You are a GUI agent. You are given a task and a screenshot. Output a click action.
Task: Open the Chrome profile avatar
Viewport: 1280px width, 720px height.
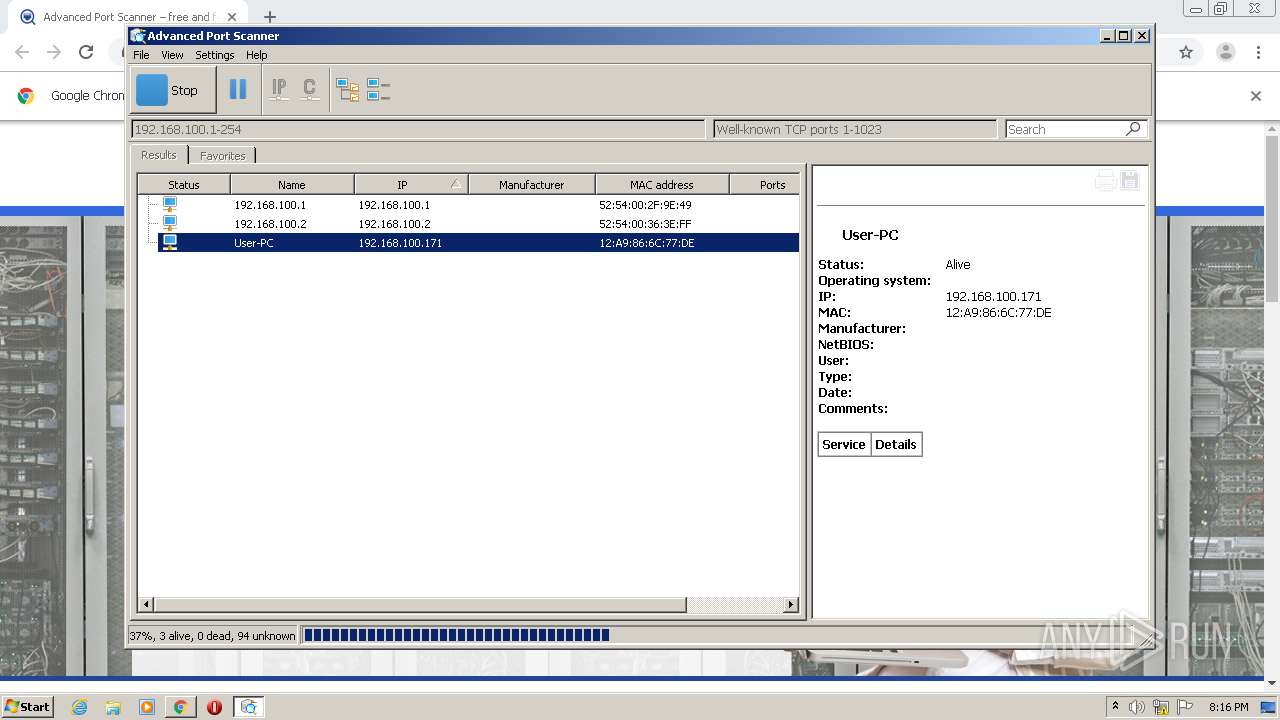pos(1225,52)
